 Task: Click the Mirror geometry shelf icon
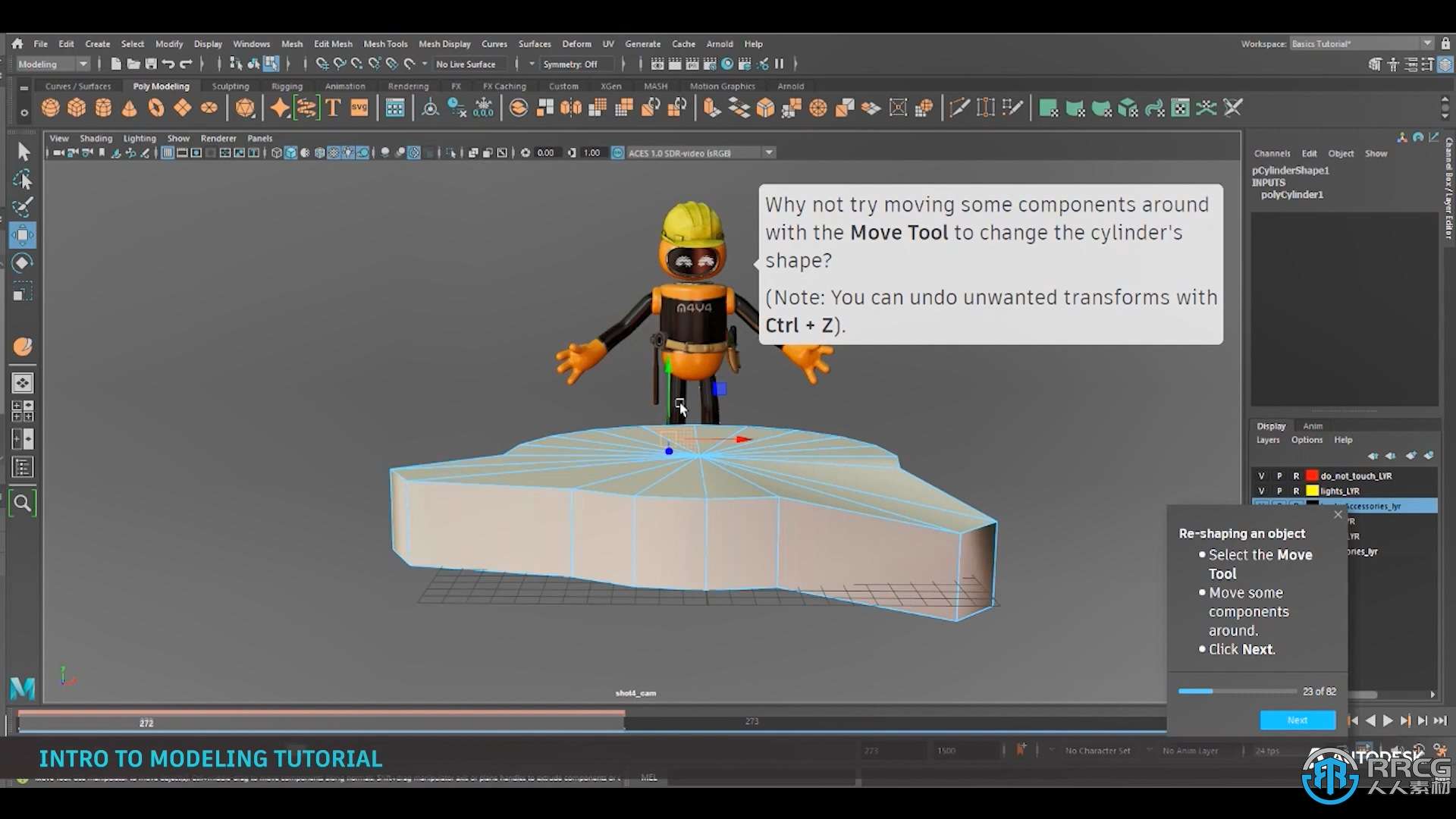point(571,108)
